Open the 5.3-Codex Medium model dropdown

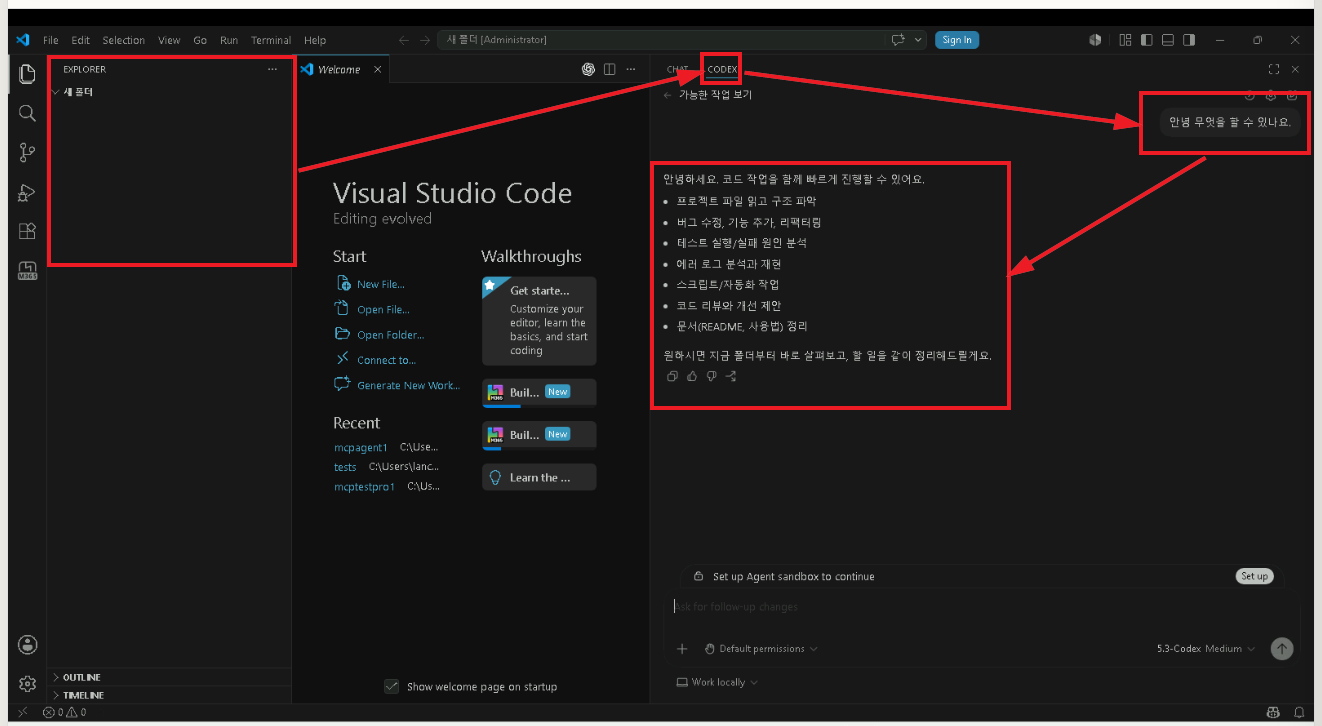[x=1206, y=649]
